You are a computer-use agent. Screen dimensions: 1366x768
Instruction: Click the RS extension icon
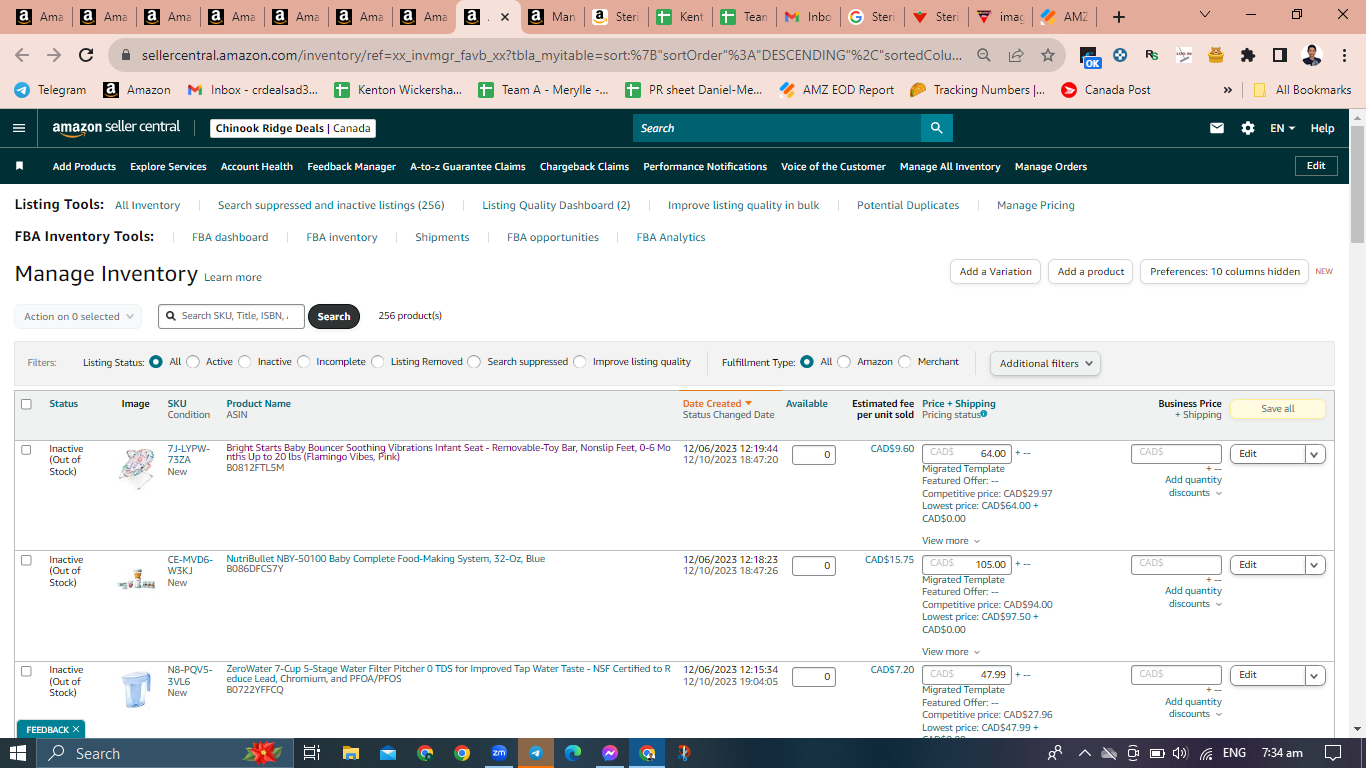click(x=1152, y=55)
